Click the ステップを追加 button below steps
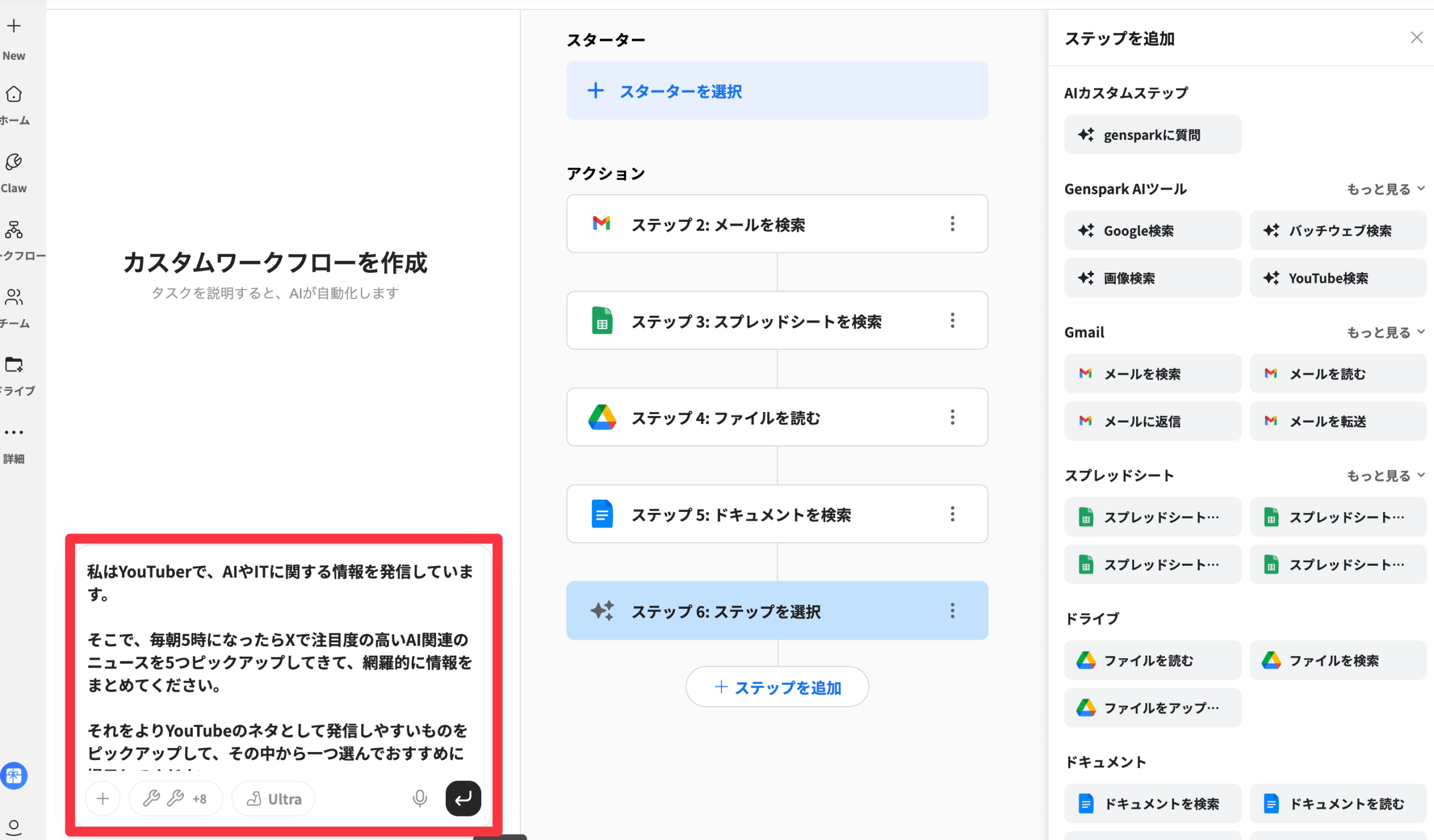The height and width of the screenshot is (840, 1434). coord(777,687)
